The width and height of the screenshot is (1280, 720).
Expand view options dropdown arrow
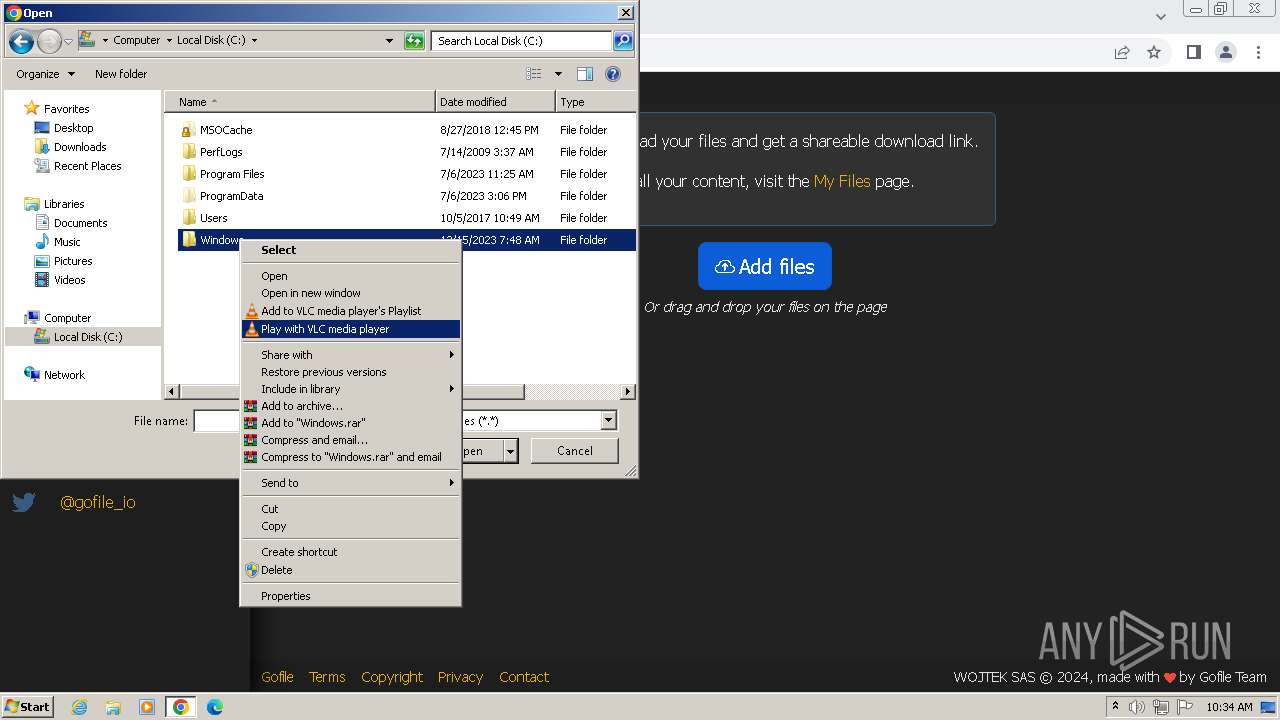558,74
